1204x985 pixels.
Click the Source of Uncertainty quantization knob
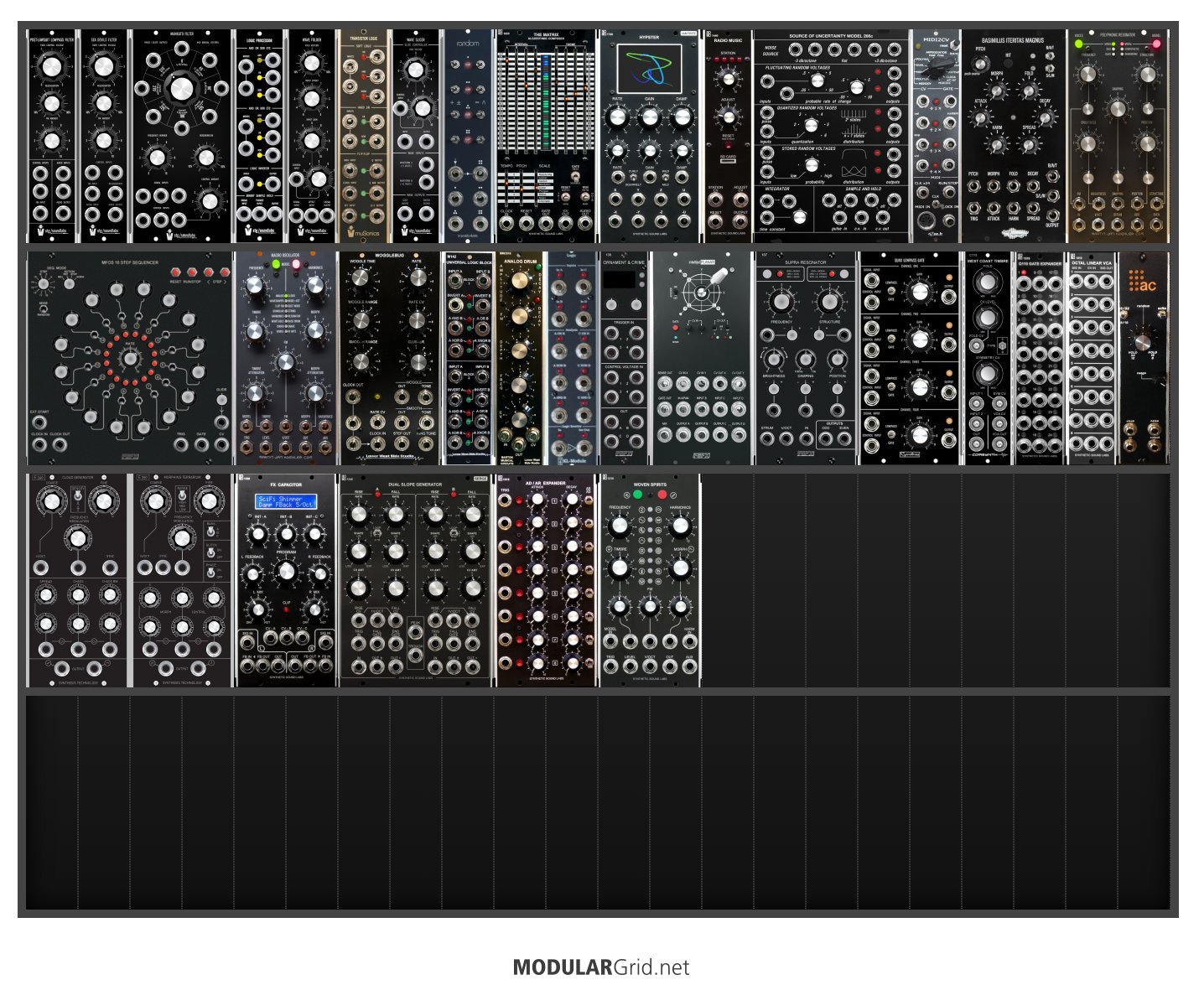(x=811, y=125)
